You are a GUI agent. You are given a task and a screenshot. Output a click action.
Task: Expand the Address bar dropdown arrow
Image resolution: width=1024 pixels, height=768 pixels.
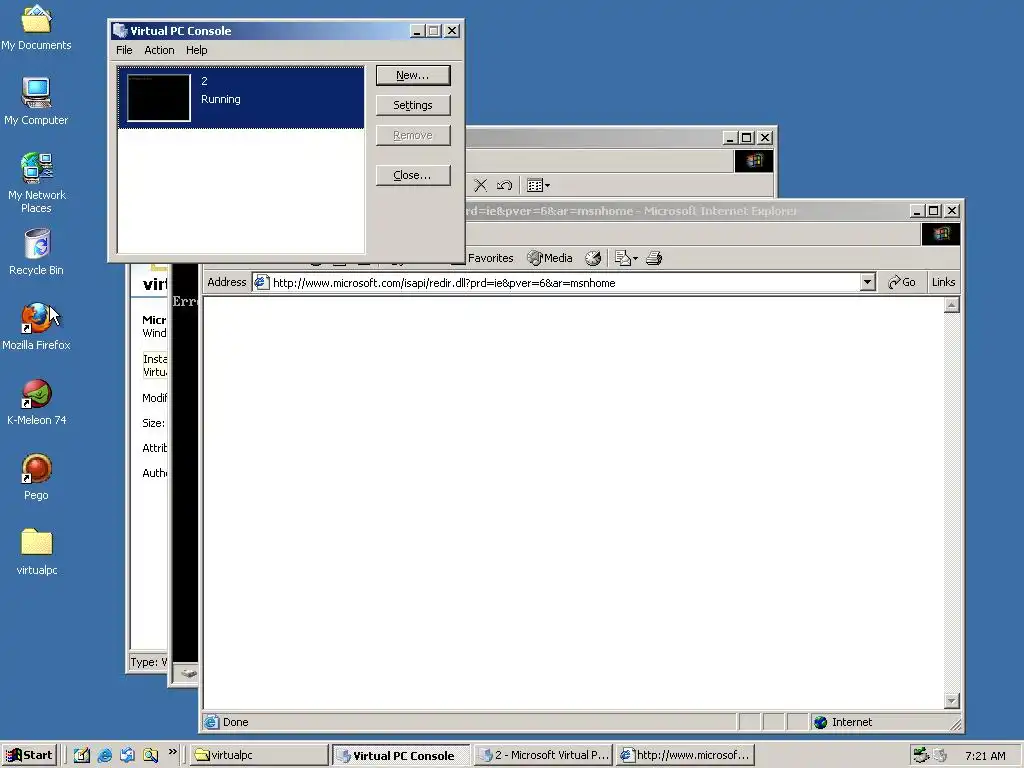(867, 282)
